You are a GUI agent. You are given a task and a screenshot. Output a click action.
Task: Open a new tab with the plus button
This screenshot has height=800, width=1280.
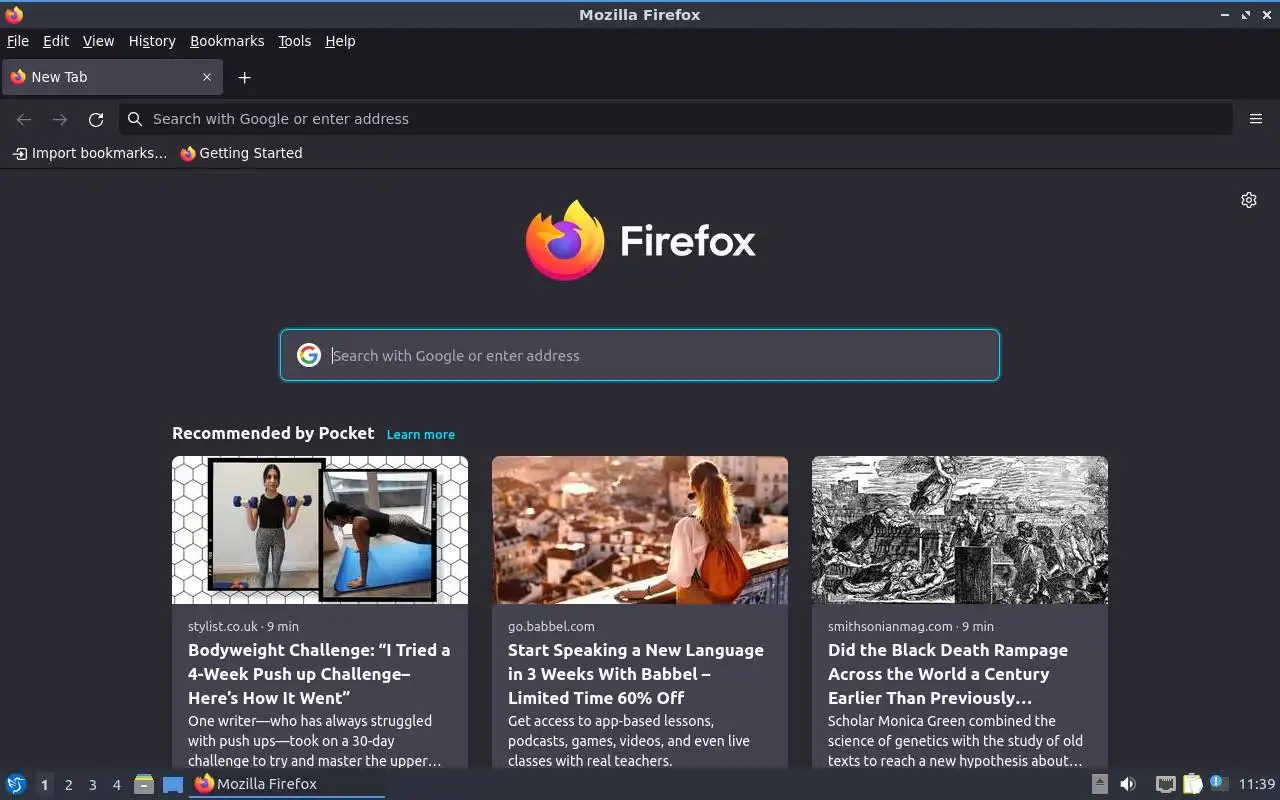coord(244,77)
